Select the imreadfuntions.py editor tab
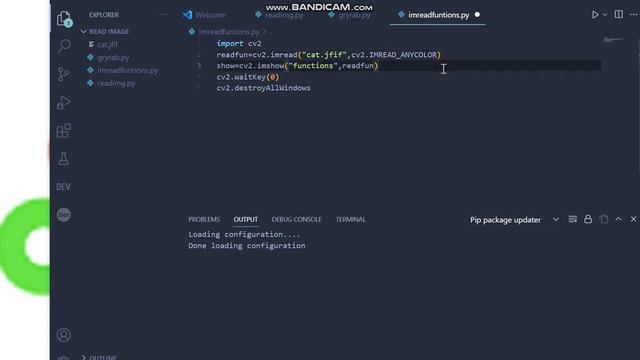The height and width of the screenshot is (360, 640). coord(438,15)
